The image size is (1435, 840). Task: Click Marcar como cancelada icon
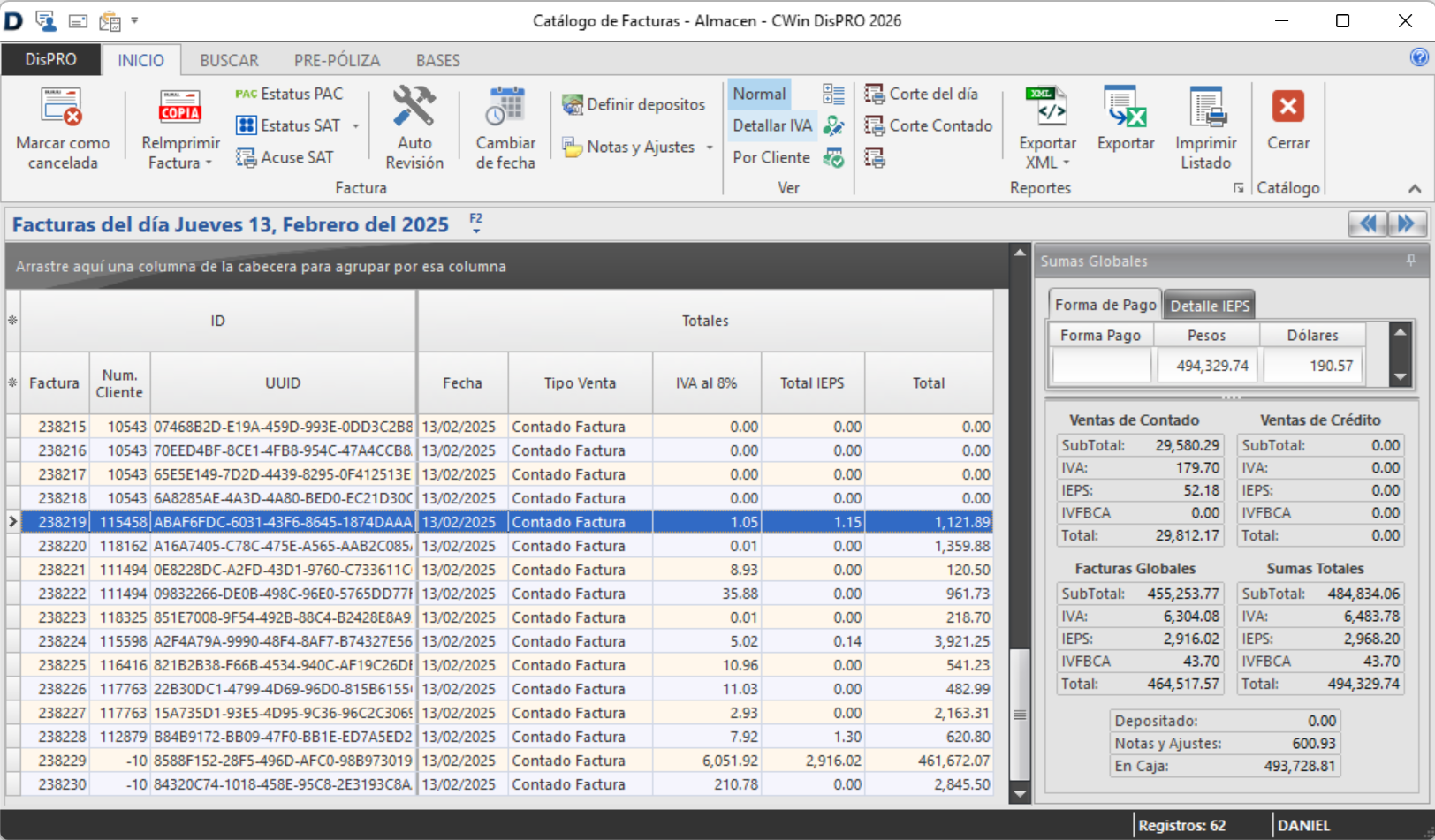click(x=62, y=107)
